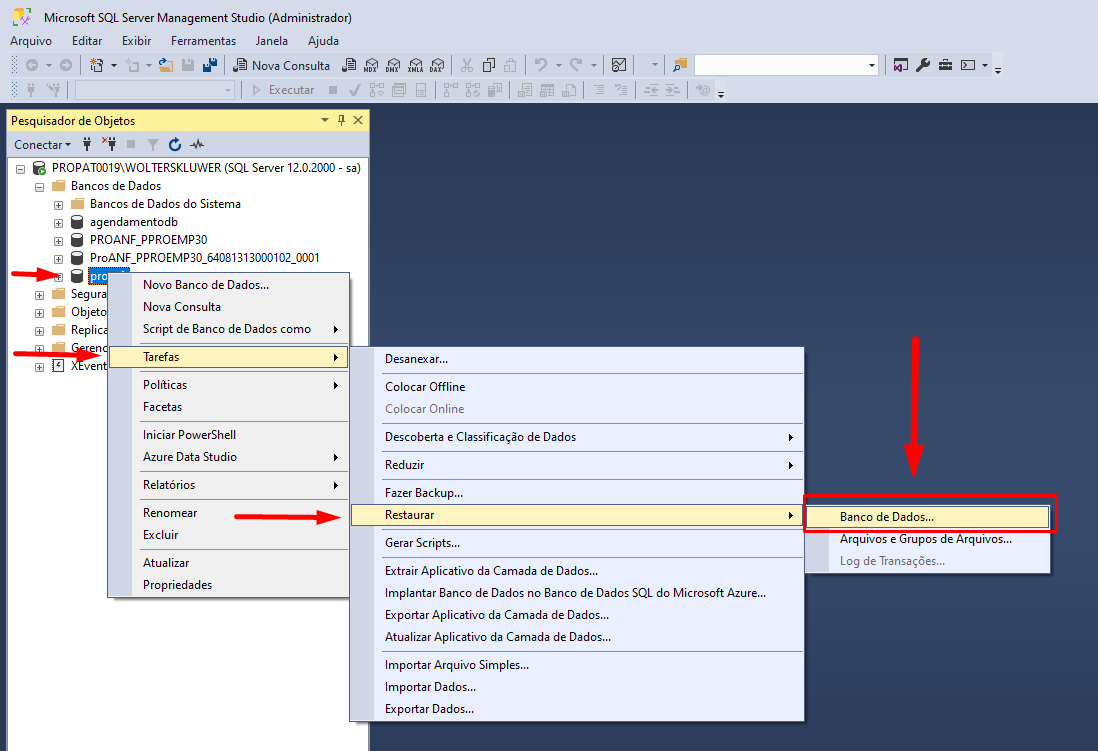This screenshot has height=751, width=1098.
Task: Click the Properties wrench icon
Action: tap(923, 65)
